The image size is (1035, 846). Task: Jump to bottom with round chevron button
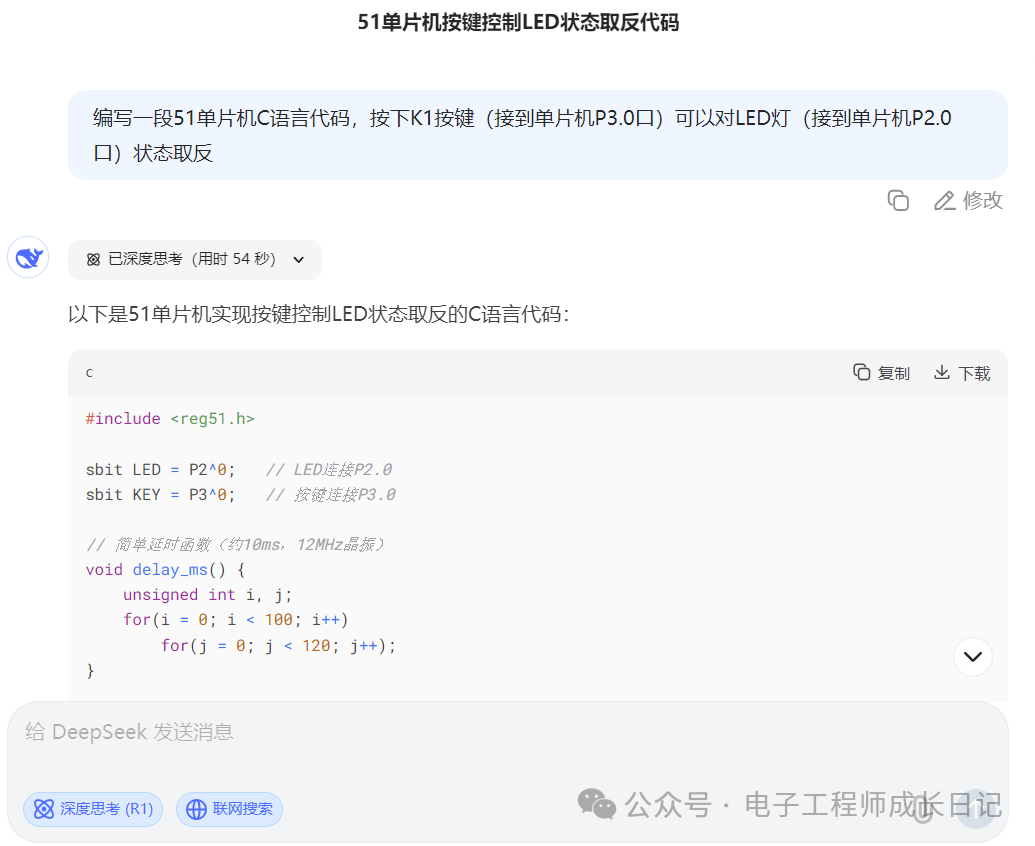click(x=972, y=657)
